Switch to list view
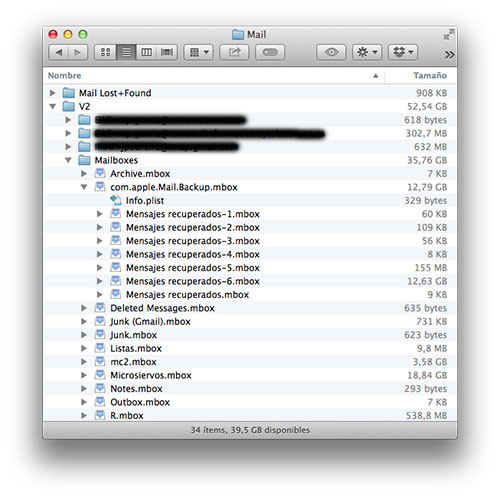Viewport: 500px width, 498px height. click(126, 52)
